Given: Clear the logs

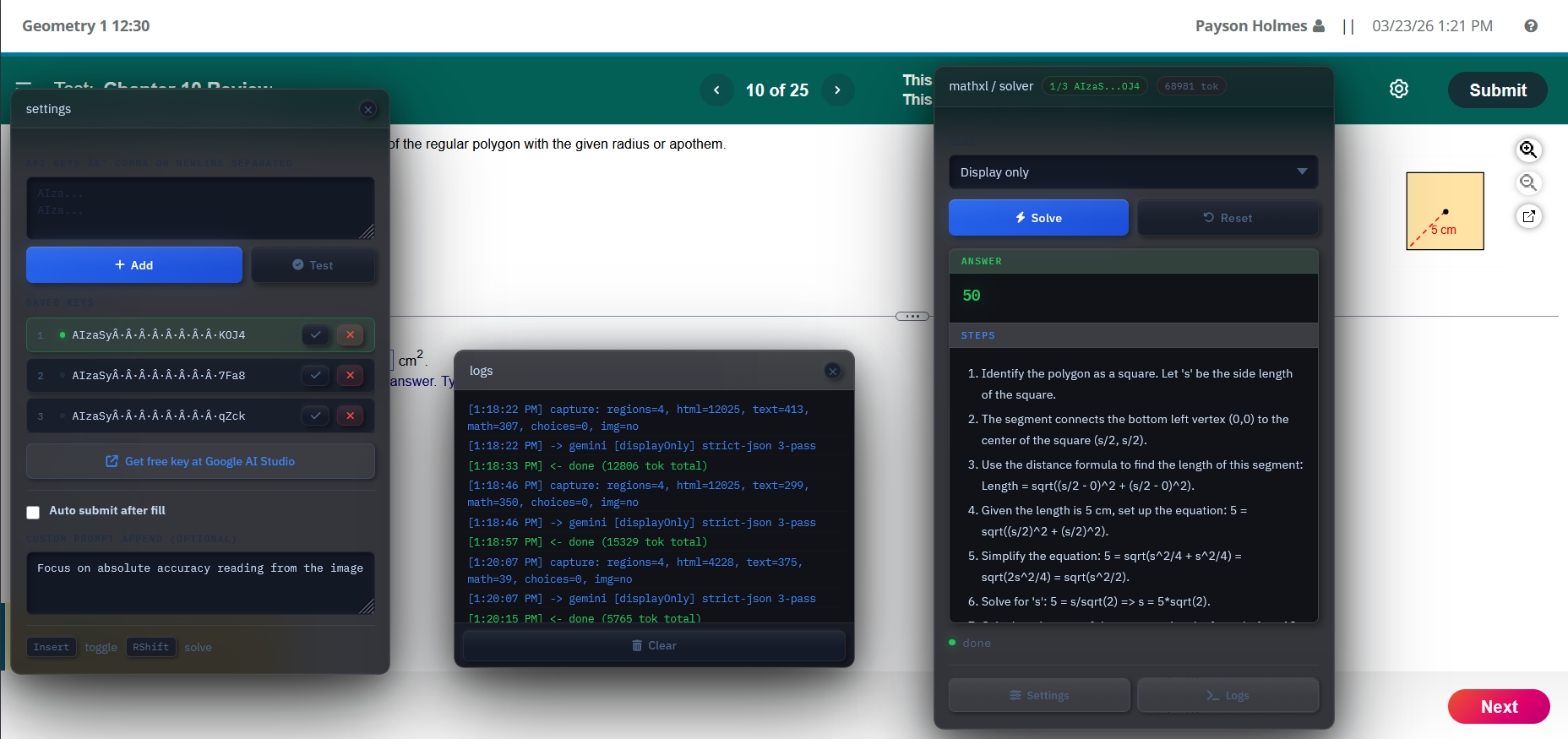Looking at the screenshot, I should pyautogui.click(x=654, y=645).
